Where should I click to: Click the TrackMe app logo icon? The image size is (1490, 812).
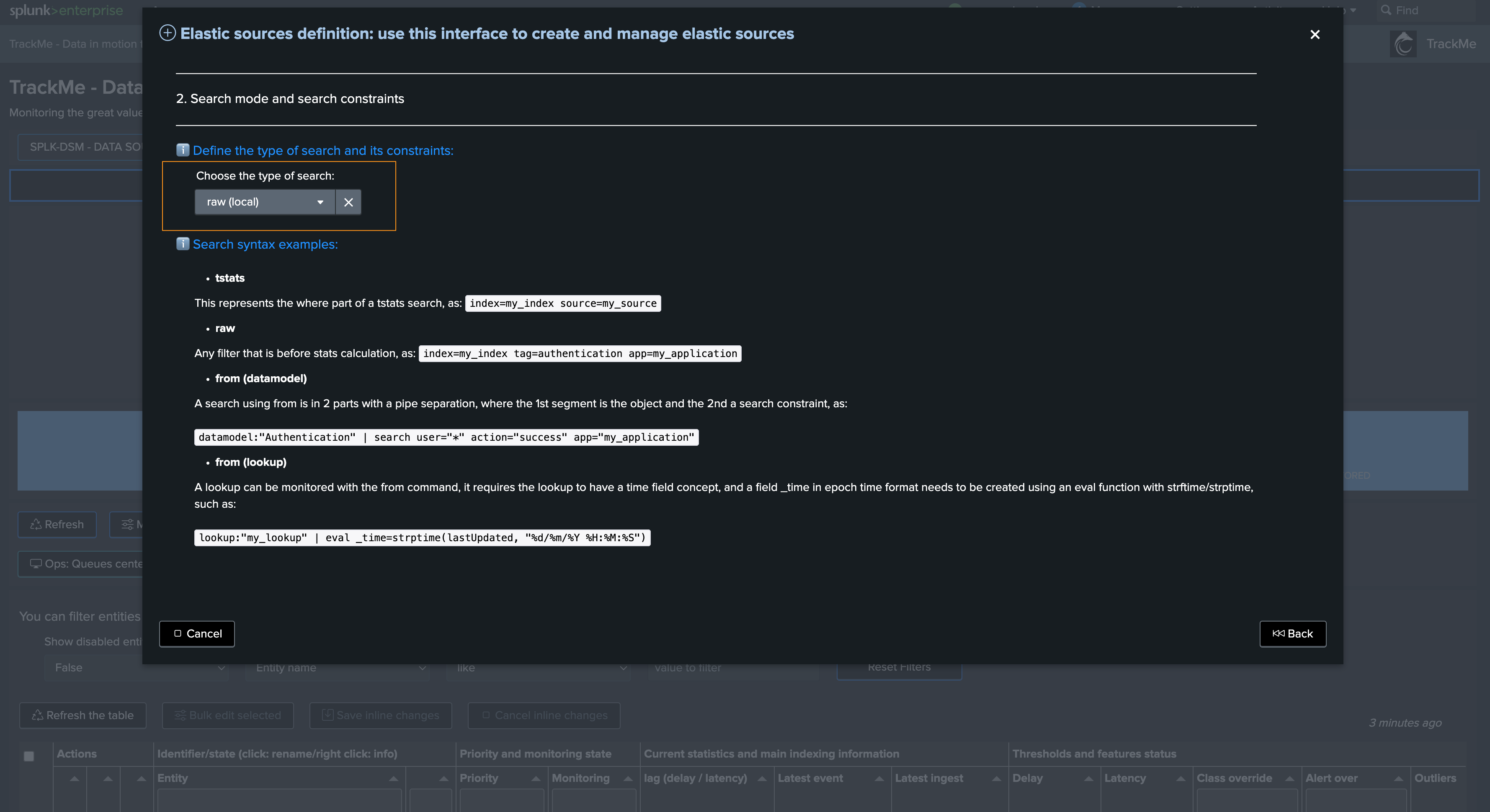click(1403, 44)
